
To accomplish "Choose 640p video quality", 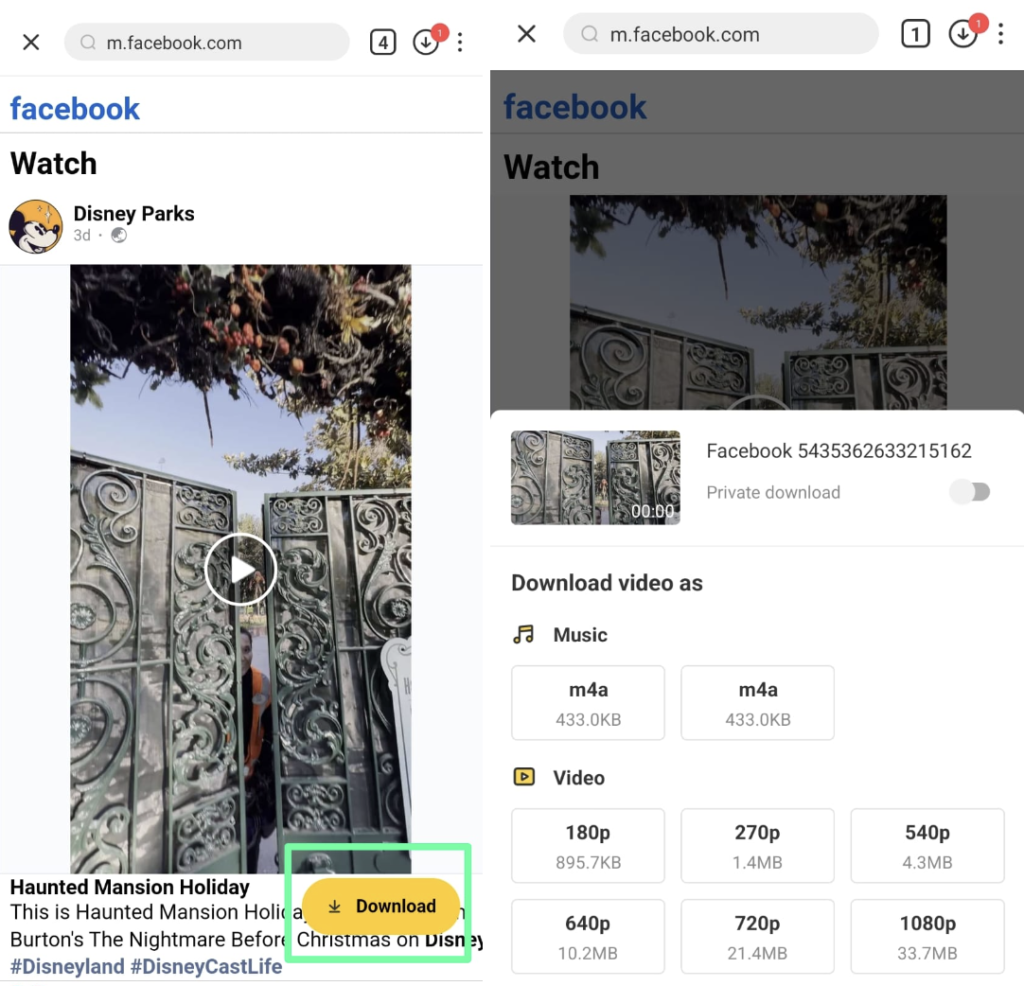I will pos(588,936).
